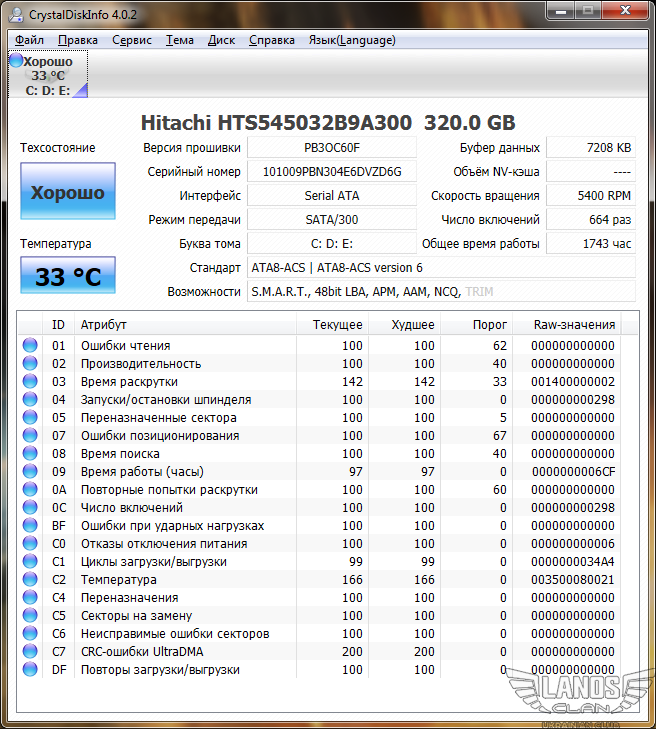
Task: Minimize the CrystalDiskInfo window
Action: click(561, 11)
